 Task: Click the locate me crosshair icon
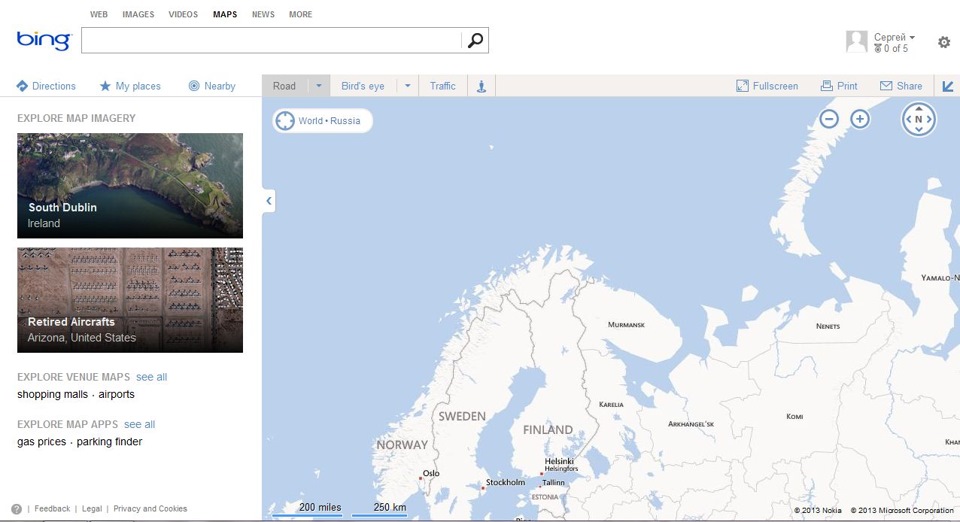285,121
